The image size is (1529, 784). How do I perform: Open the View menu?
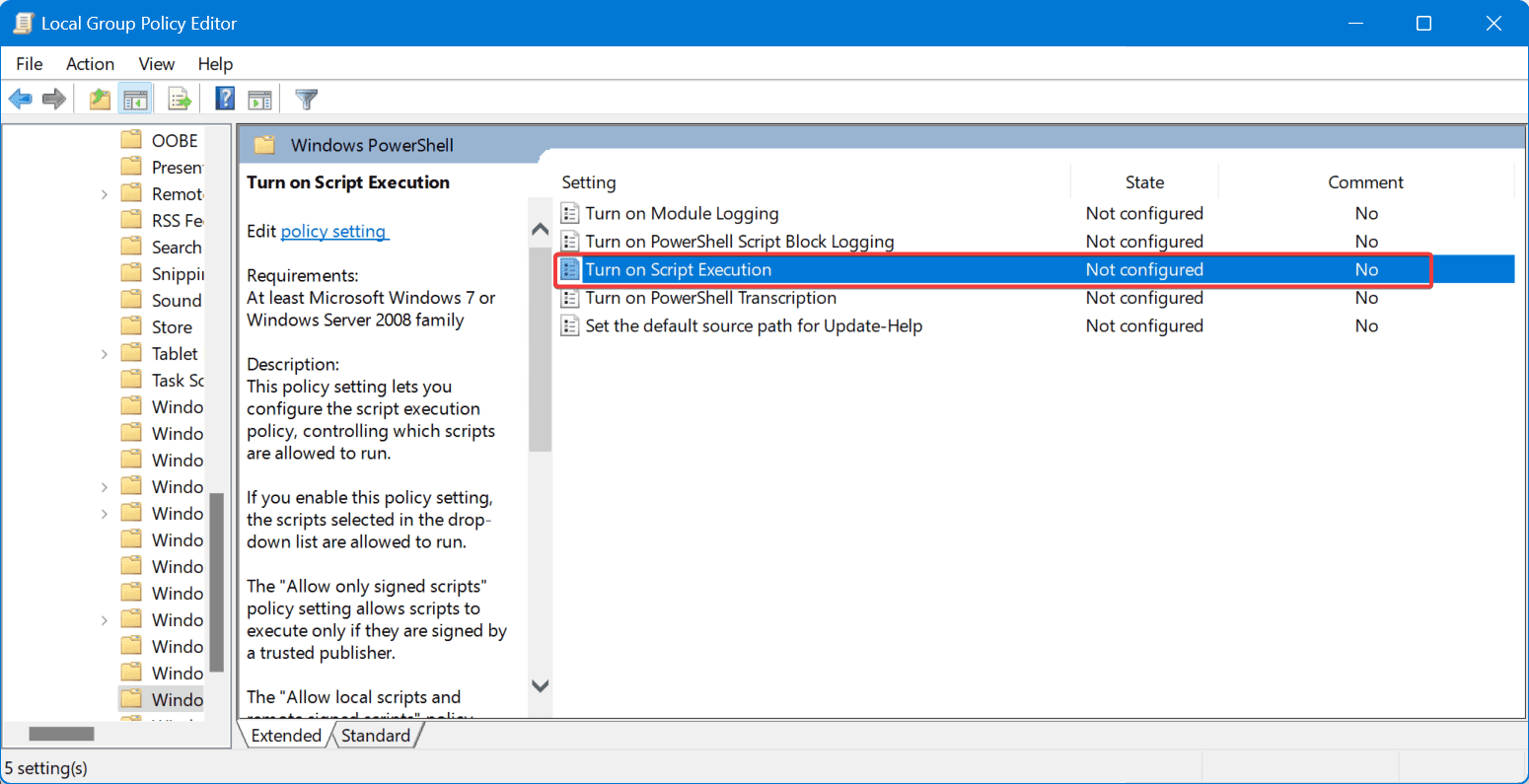[156, 64]
